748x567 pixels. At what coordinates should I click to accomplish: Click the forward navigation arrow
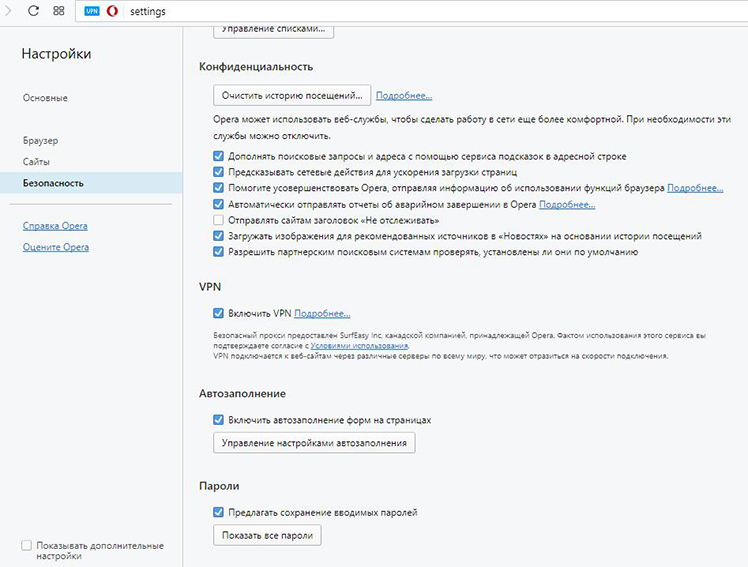tap(8, 10)
